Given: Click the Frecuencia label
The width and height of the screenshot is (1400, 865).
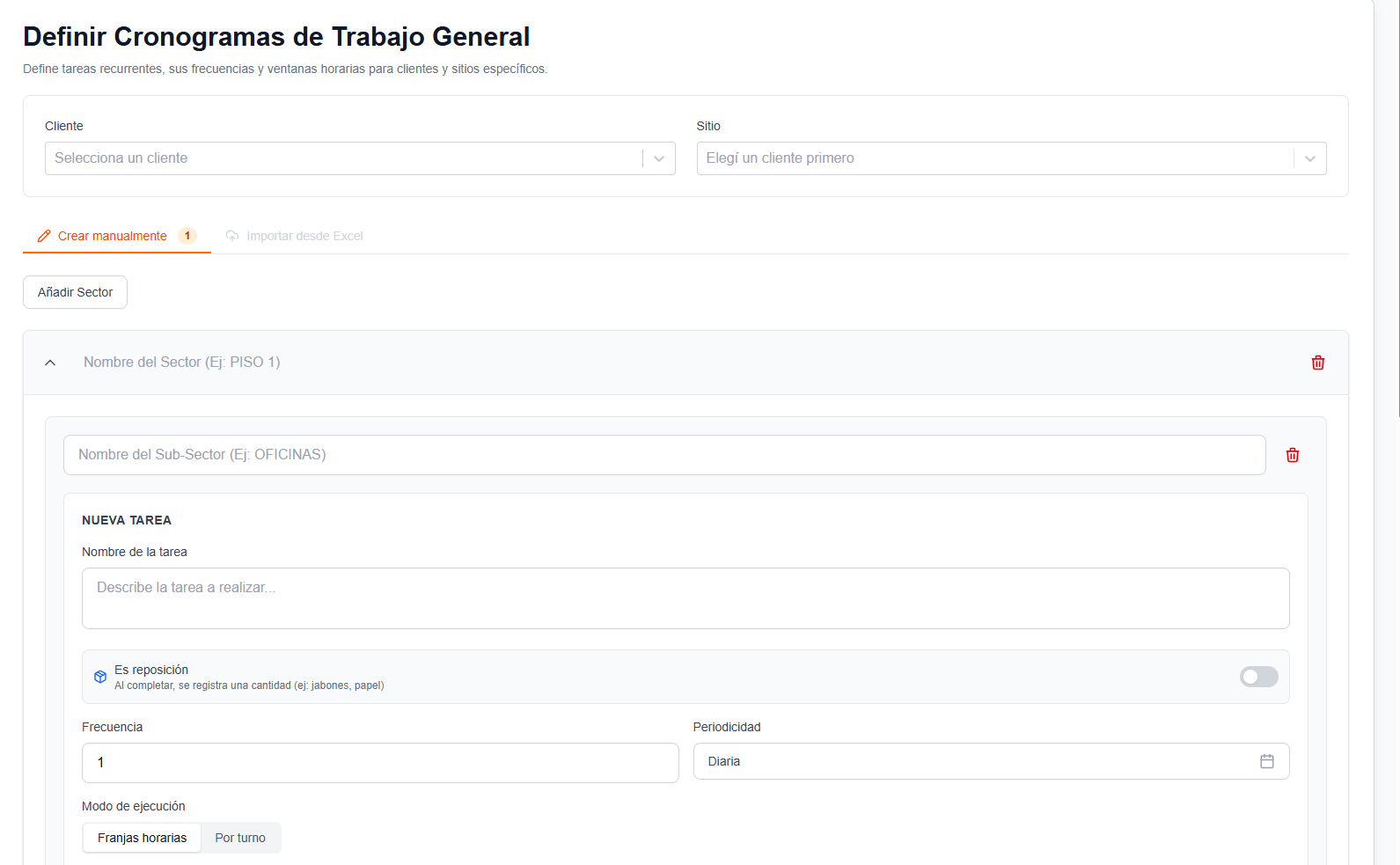Looking at the screenshot, I should pos(112,727).
